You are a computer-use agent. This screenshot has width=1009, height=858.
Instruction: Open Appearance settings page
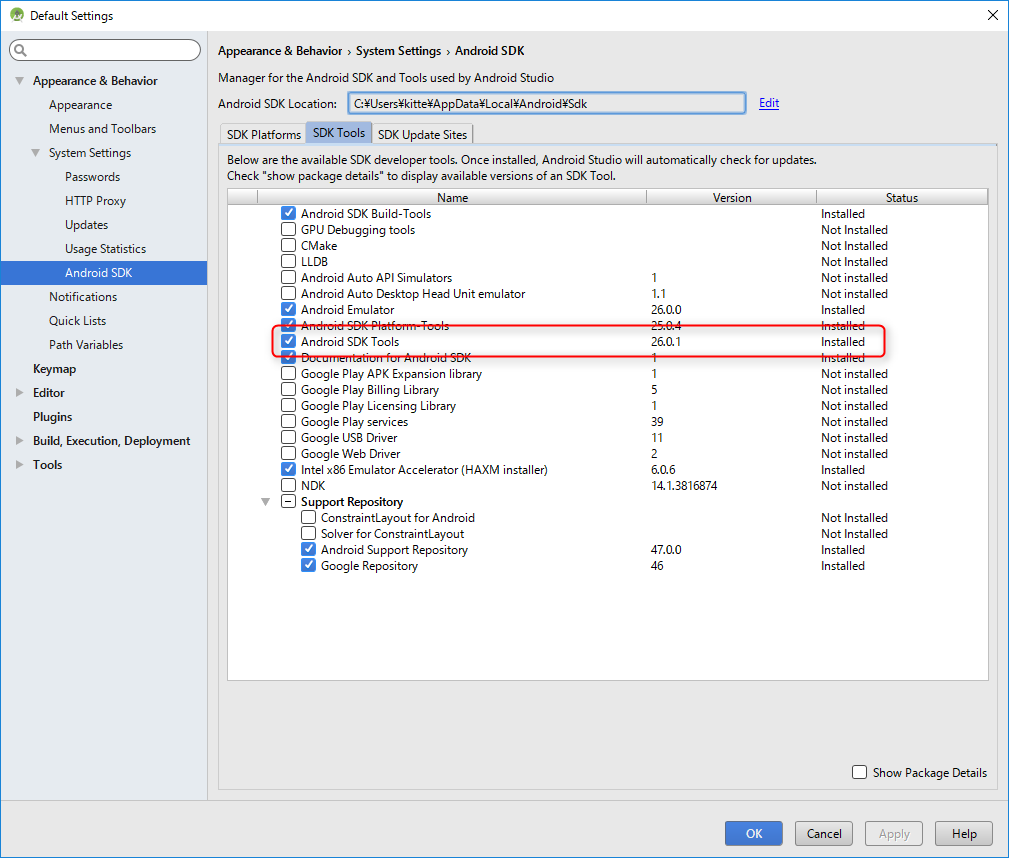coord(80,105)
